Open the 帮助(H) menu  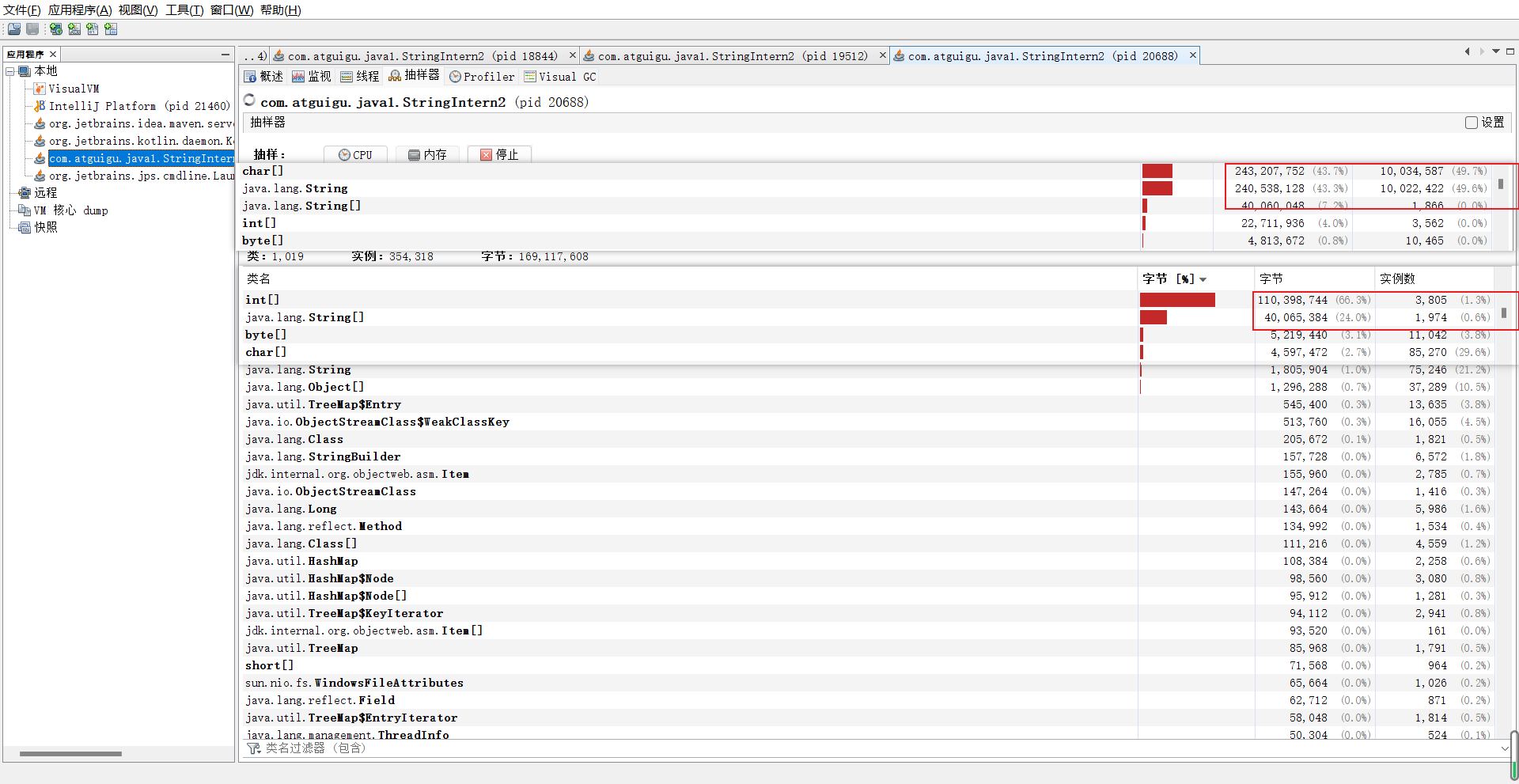tap(281, 10)
